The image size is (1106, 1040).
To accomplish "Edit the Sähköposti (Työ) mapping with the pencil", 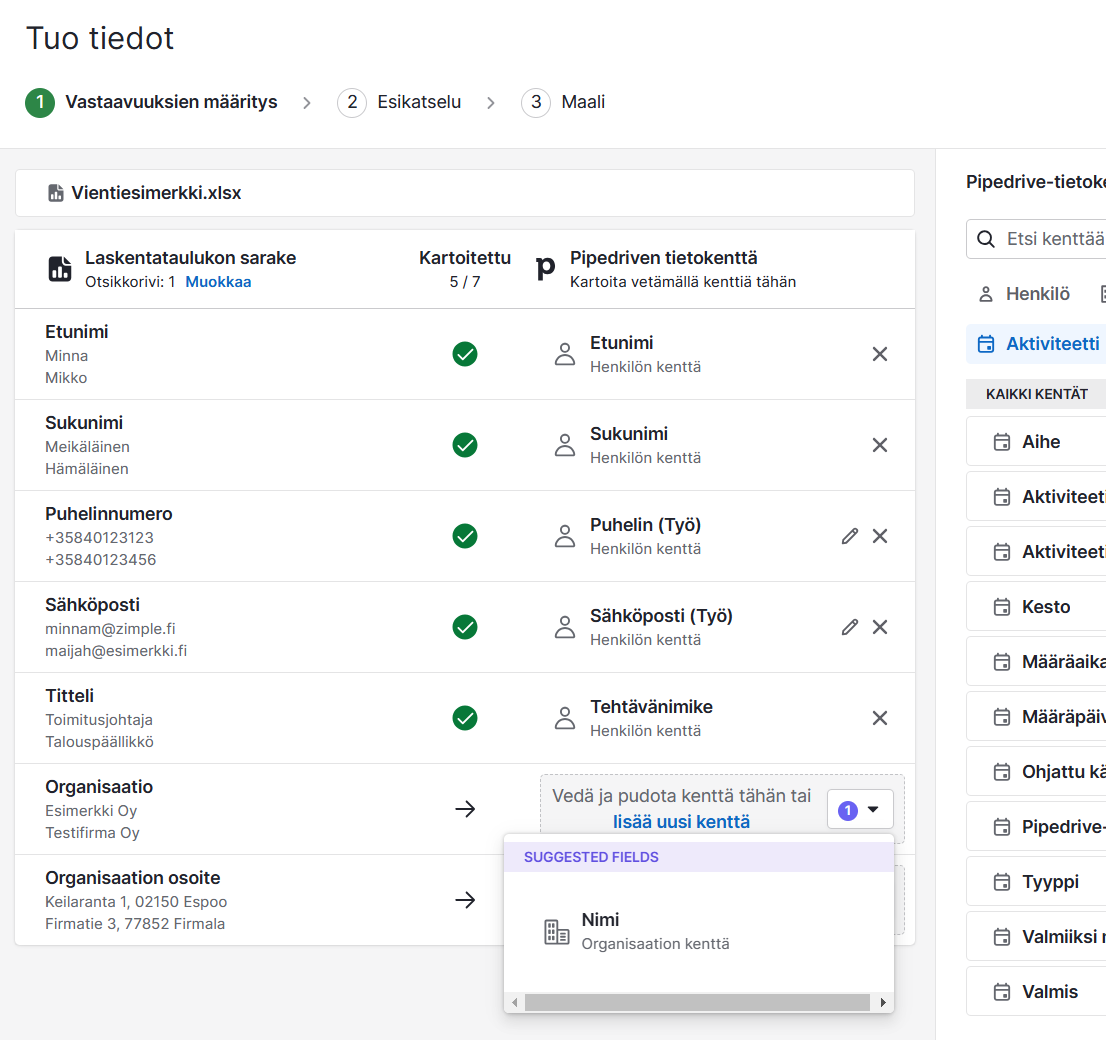I will pos(850,627).
